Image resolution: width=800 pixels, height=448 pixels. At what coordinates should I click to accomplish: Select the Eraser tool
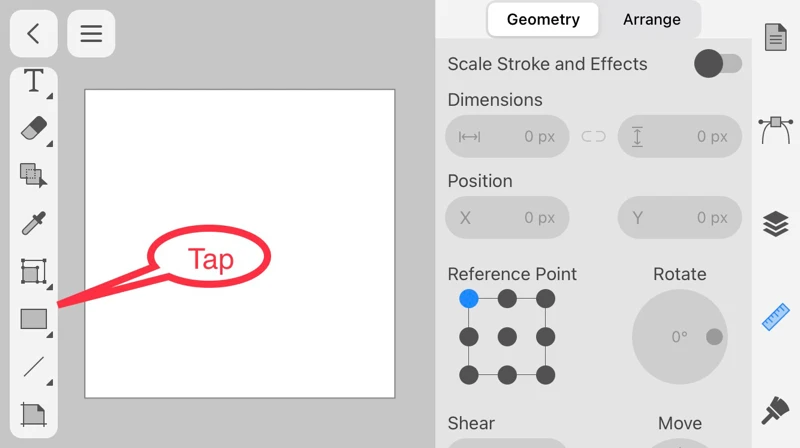click(x=34, y=128)
